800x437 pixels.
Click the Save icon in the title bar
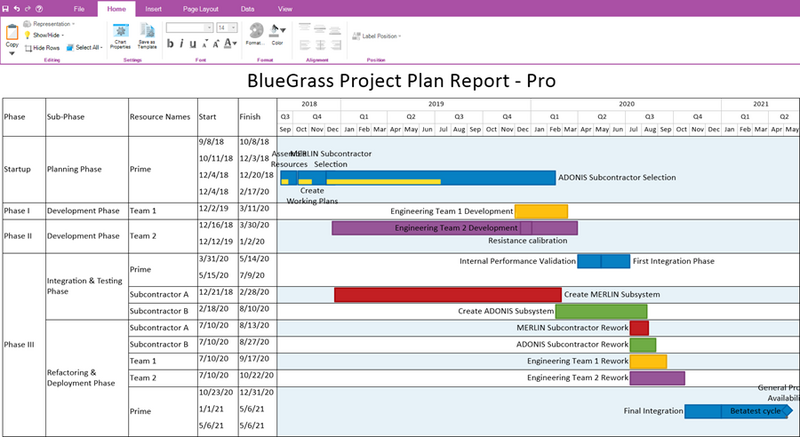[x=6, y=9]
